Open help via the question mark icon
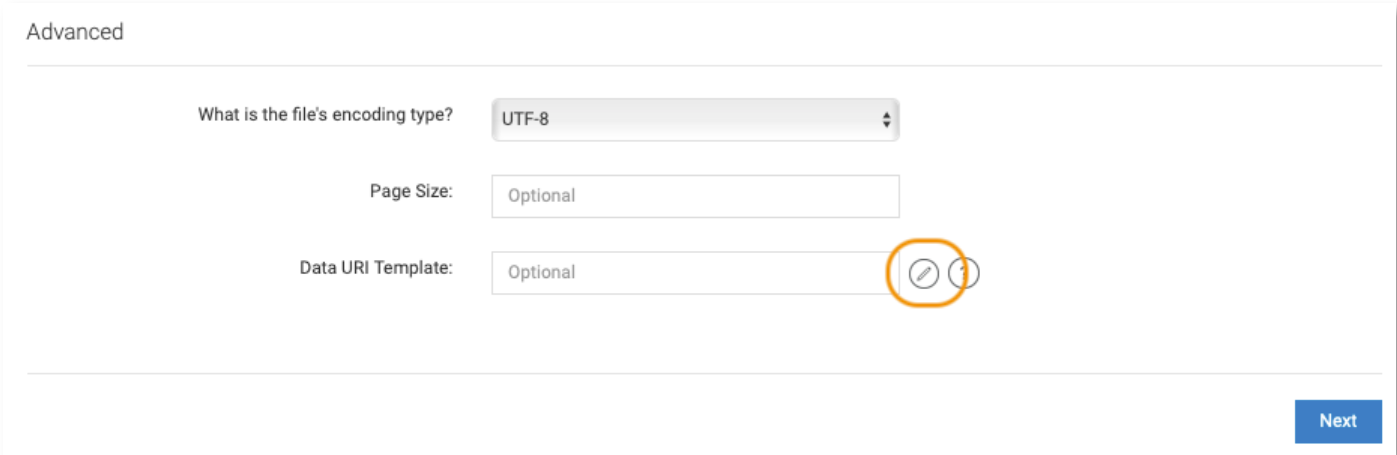The width and height of the screenshot is (1397, 455). tap(965, 273)
